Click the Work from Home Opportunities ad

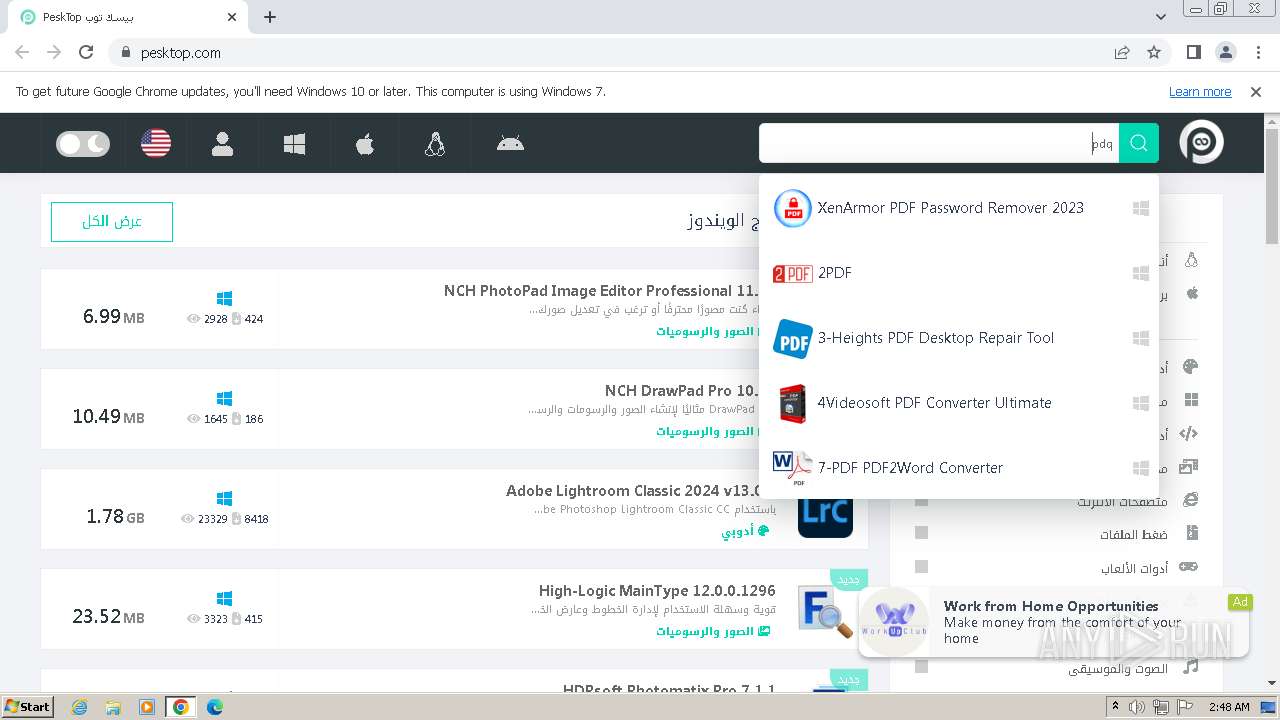[x=1054, y=622]
